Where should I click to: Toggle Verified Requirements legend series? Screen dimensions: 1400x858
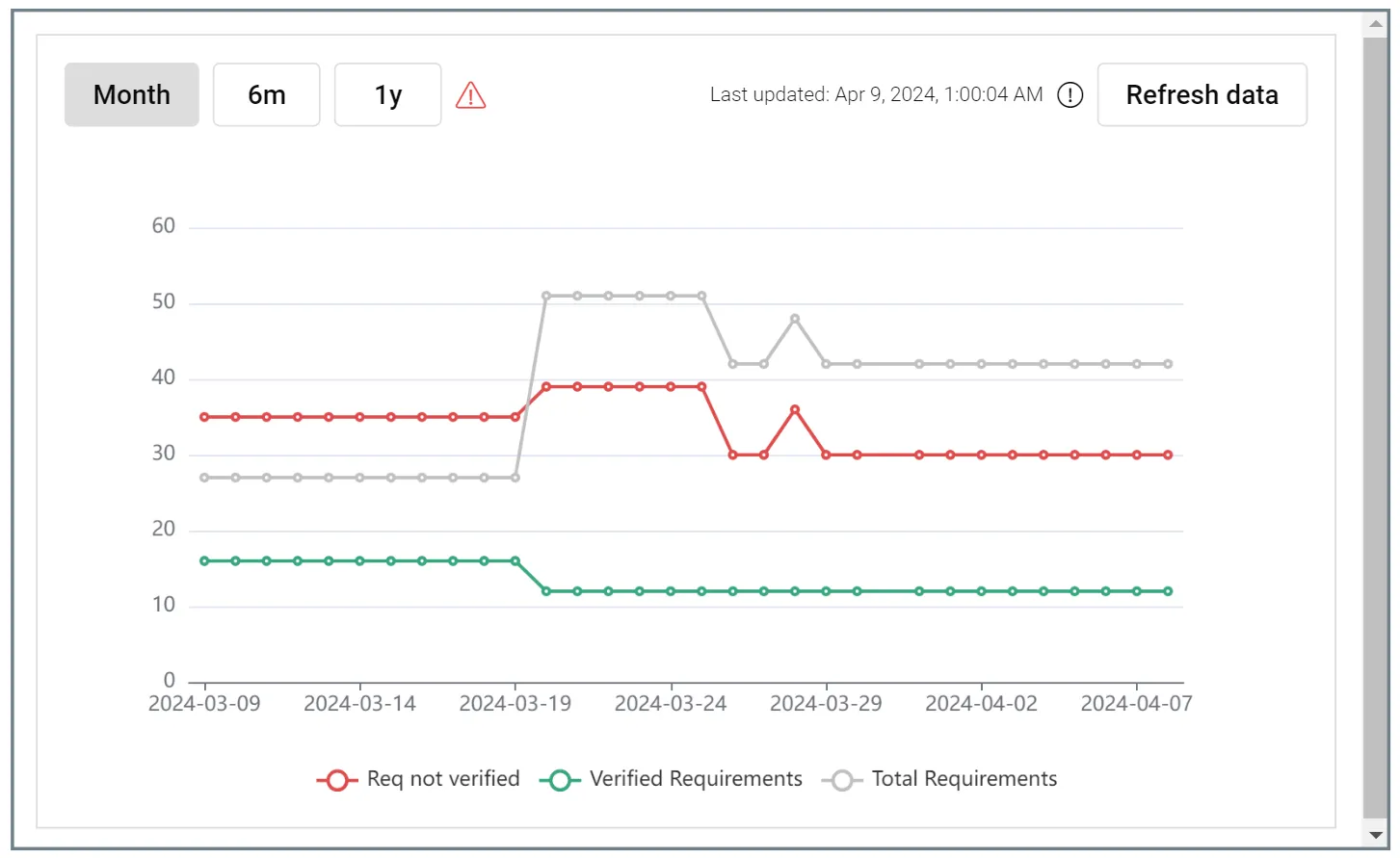pos(671,779)
